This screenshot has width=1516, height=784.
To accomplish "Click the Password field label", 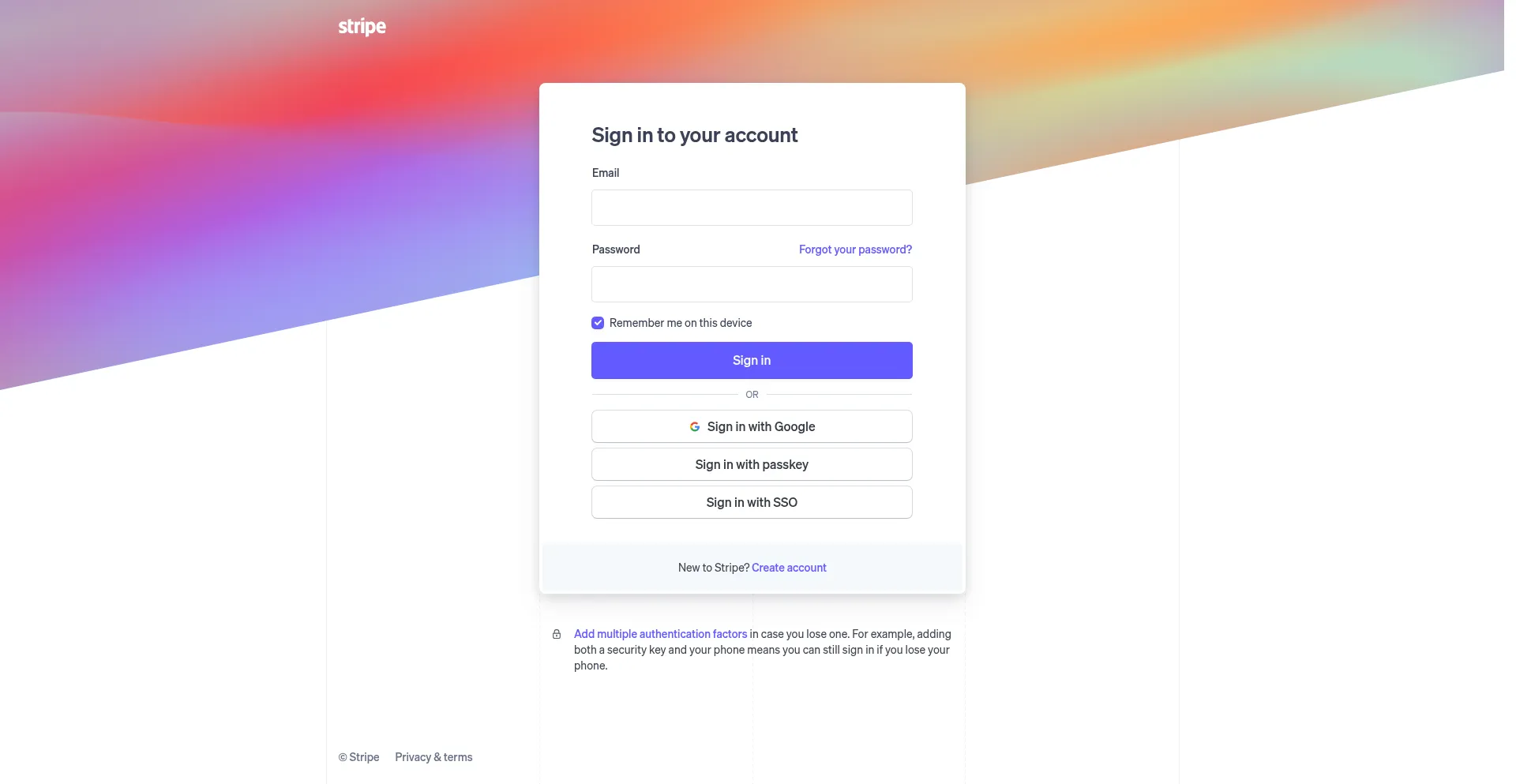I will point(616,249).
